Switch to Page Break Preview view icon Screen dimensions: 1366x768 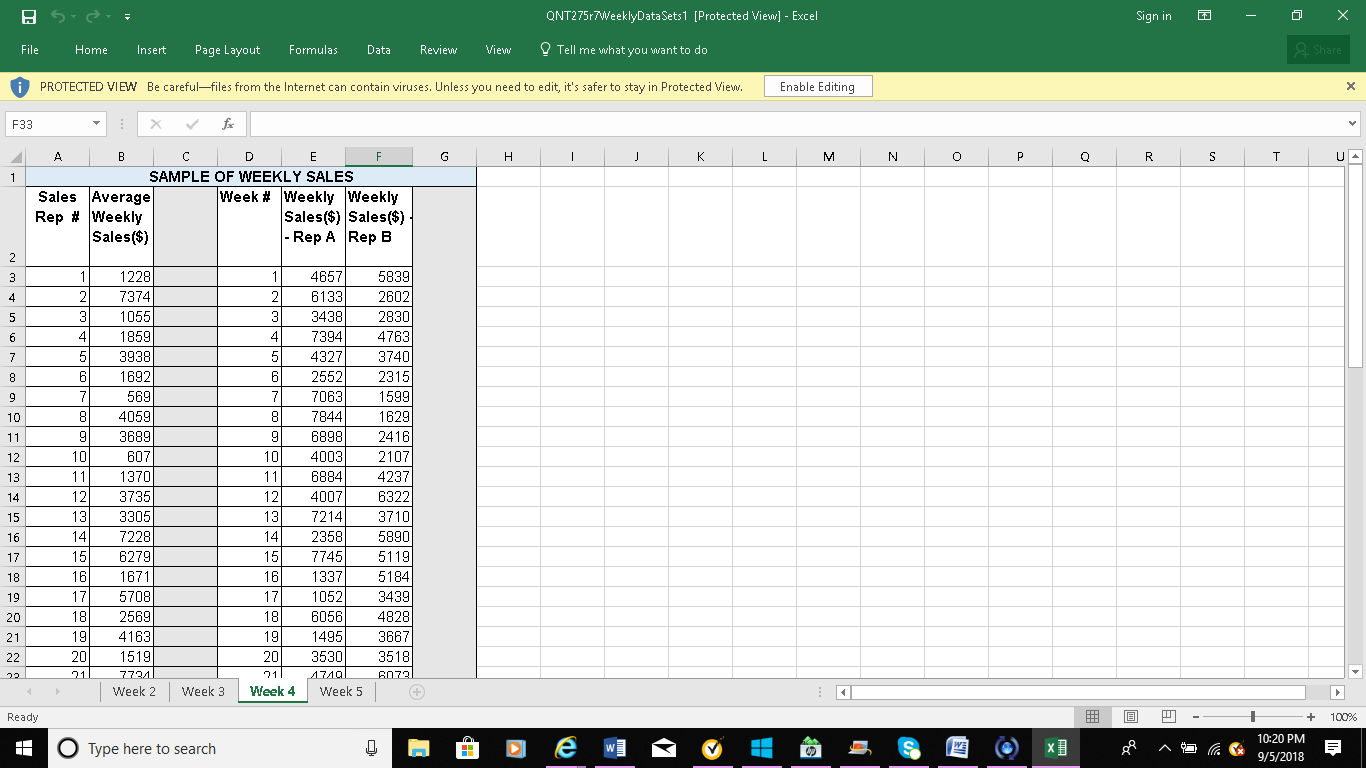click(1167, 717)
